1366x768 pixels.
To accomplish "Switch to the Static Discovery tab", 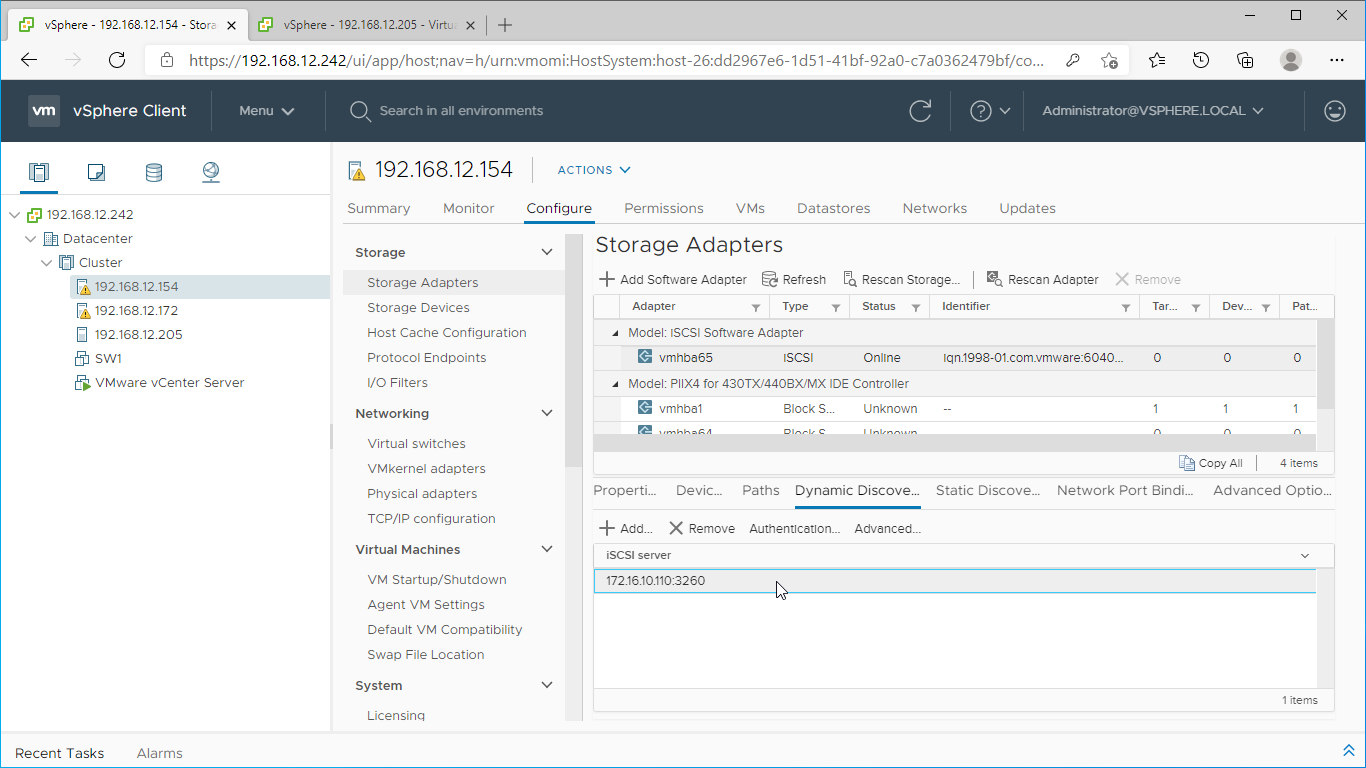I will (988, 491).
